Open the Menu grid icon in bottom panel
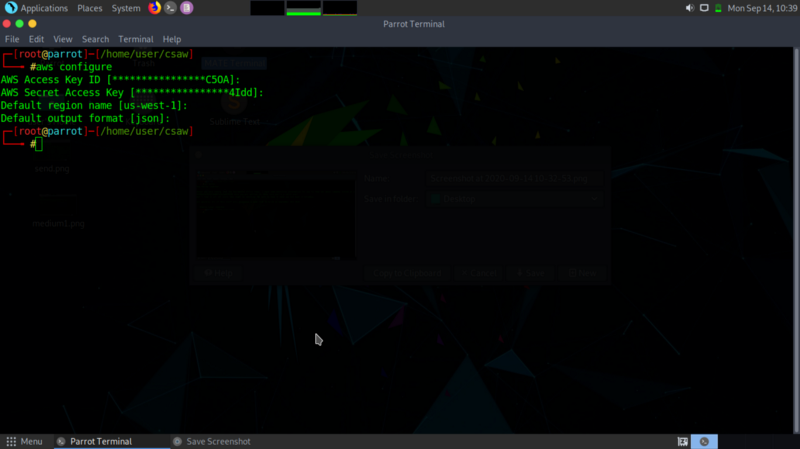800x449 pixels. click(11, 441)
